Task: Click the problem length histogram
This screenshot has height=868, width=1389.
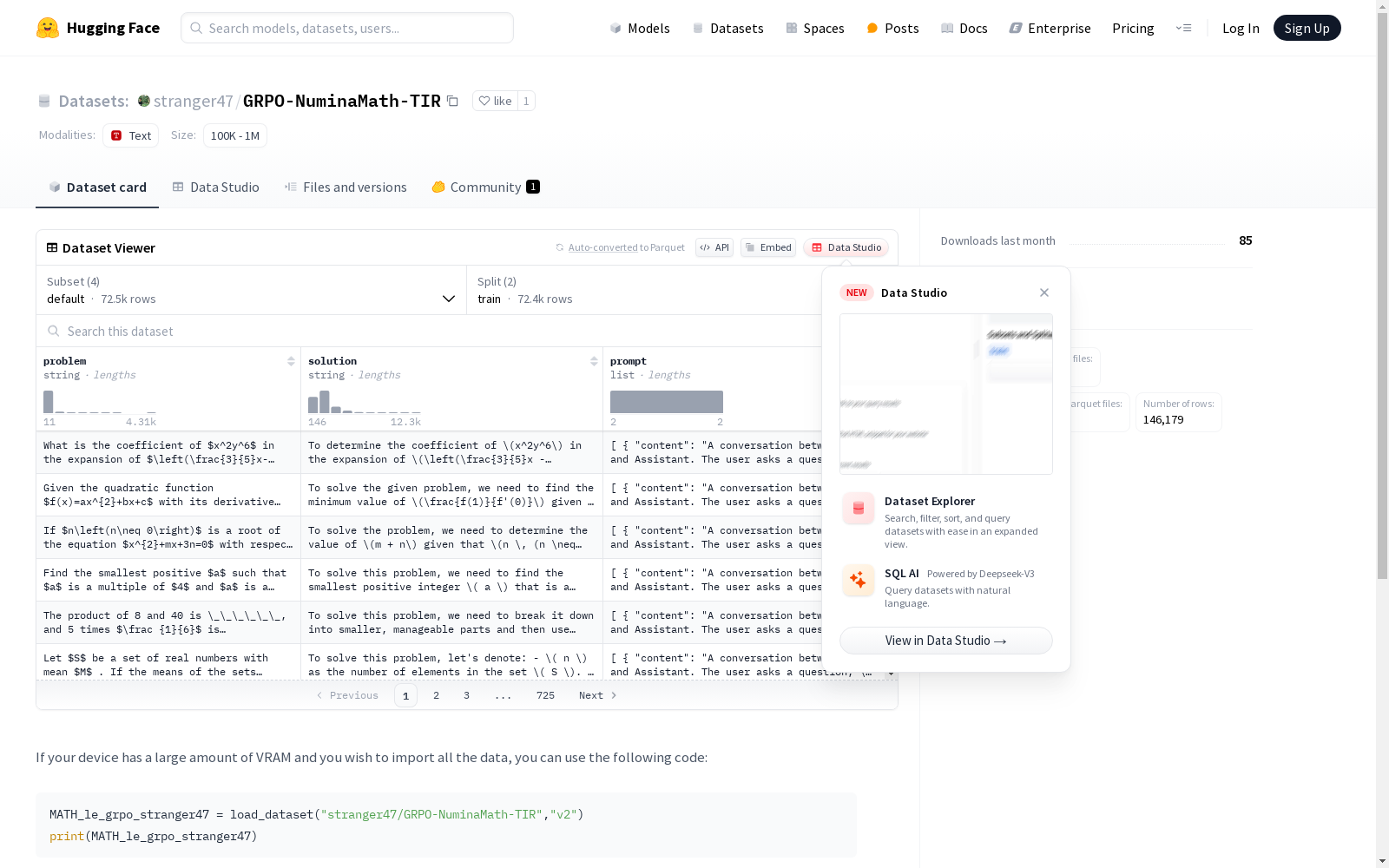Action: tap(100, 402)
